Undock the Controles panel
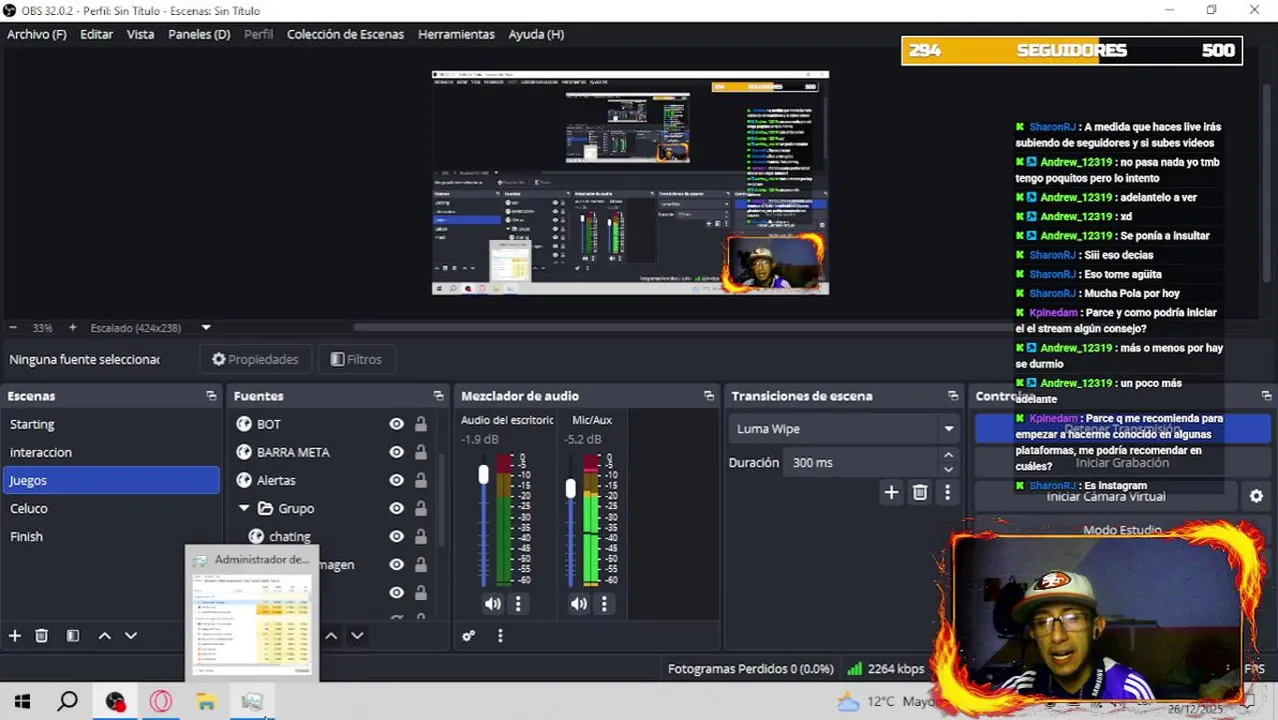Viewport: 1278px width, 720px height. click(1266, 396)
